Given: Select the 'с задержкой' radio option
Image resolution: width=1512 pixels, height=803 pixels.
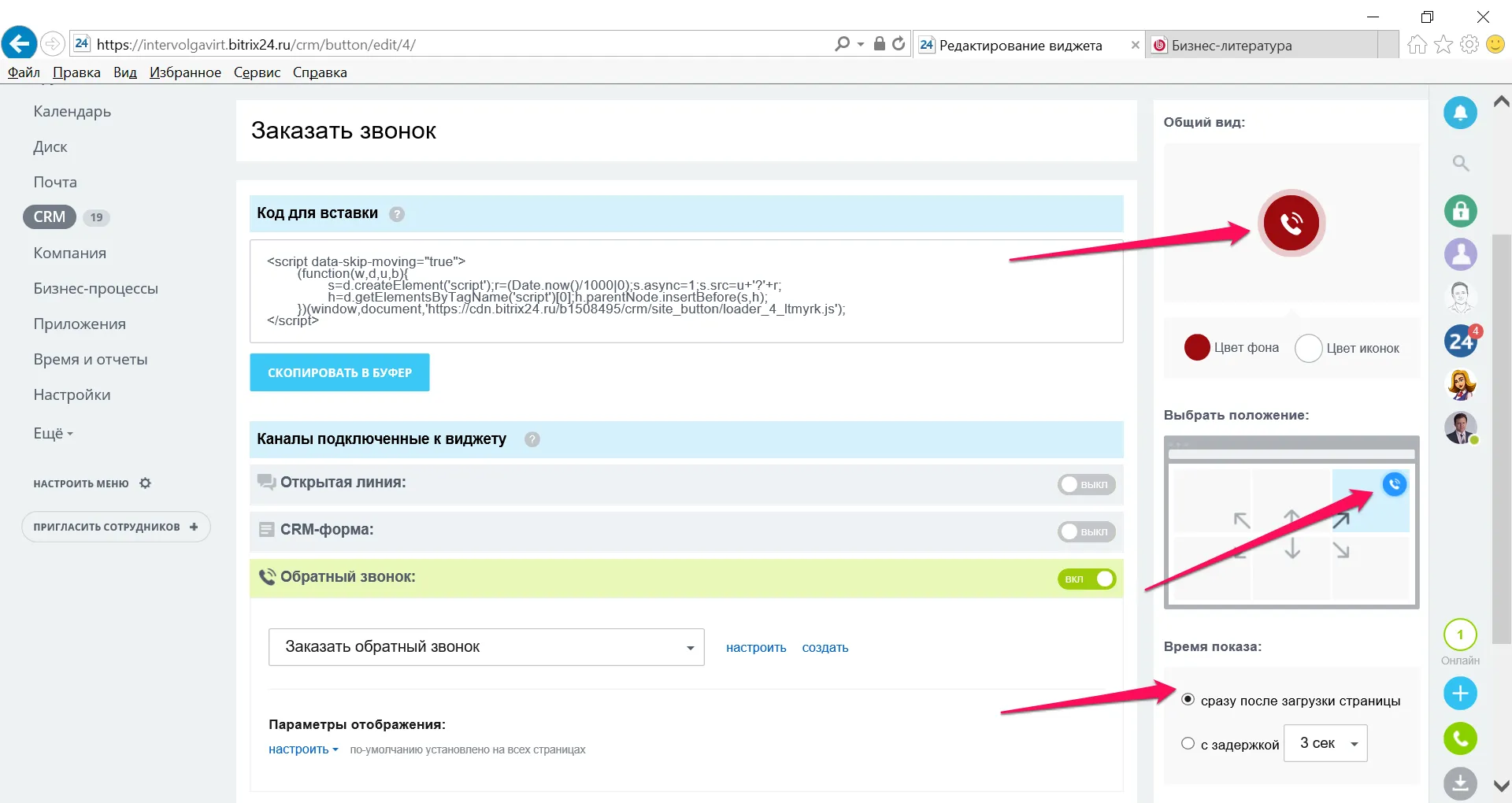Looking at the screenshot, I should tap(1188, 743).
